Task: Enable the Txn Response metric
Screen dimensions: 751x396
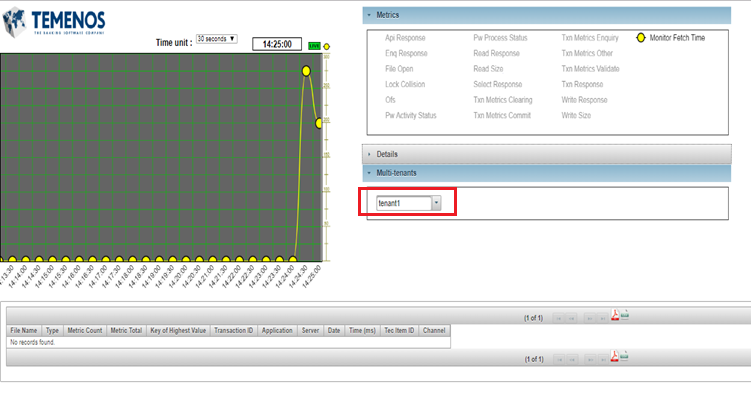Action: 582,84
